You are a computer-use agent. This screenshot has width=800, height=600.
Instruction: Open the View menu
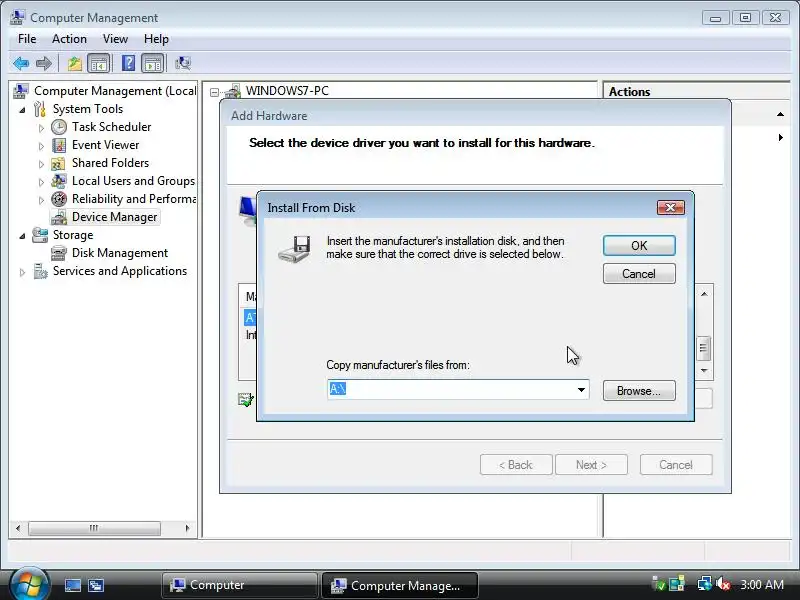tap(115, 39)
